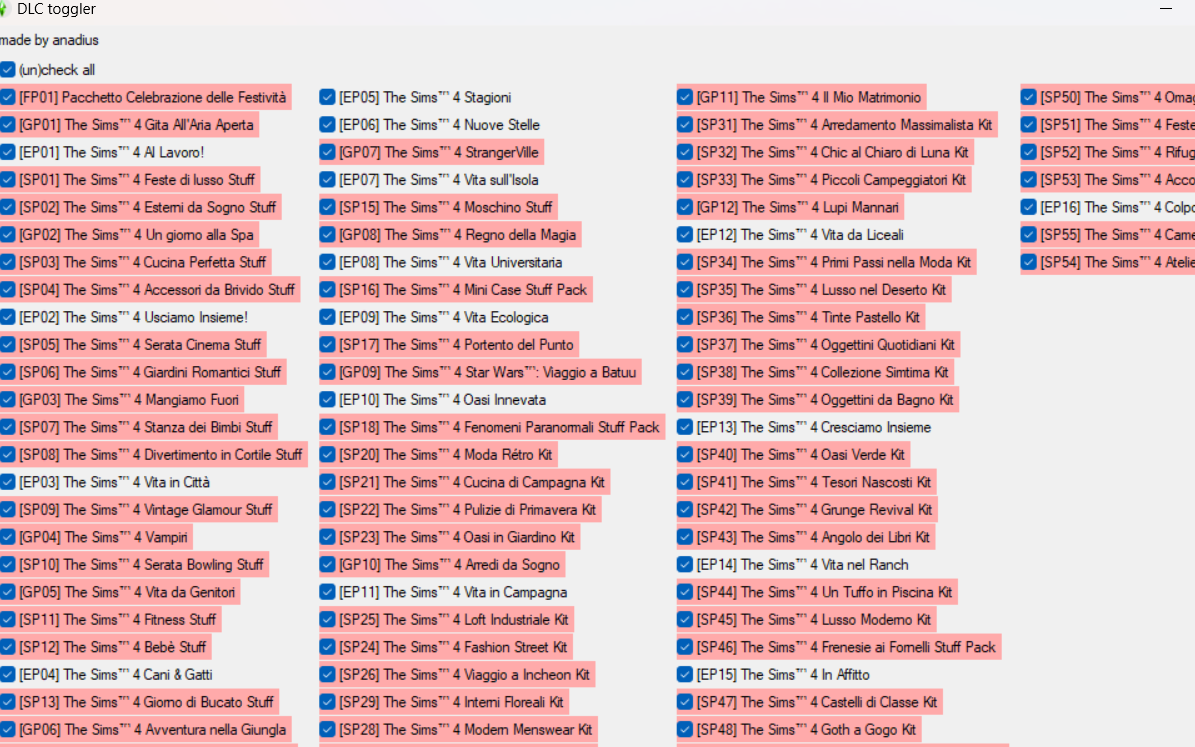This screenshot has height=747, width=1195.
Task: Disable EP01 Al Lavoro! expansion
Action: click(8, 152)
